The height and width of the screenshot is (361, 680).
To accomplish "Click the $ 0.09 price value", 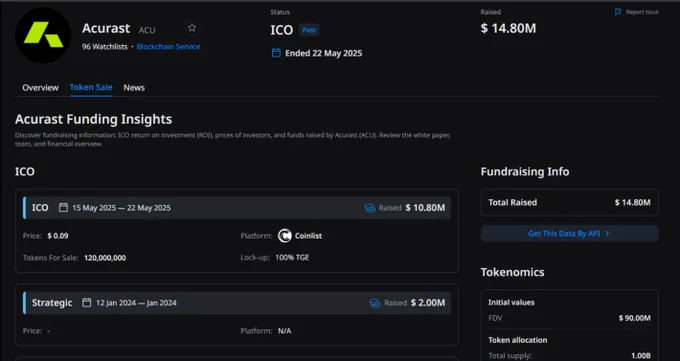I will click(58, 236).
